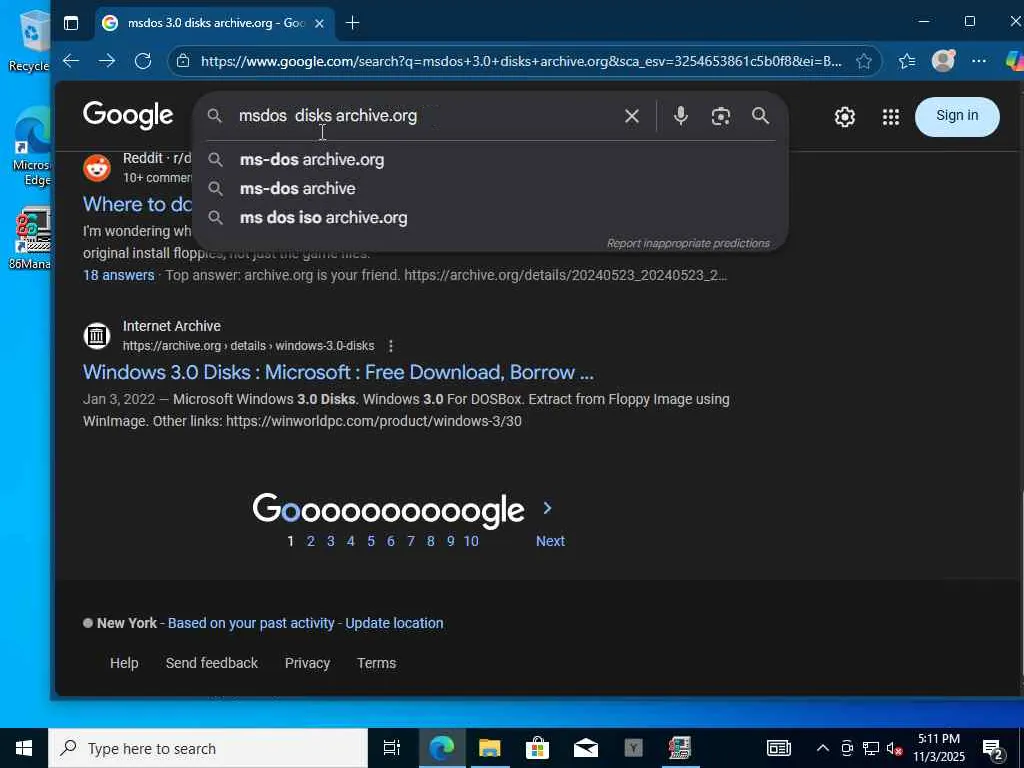Click the Reddit result icon
Viewport: 1024px width, 768px height.
coord(97,168)
